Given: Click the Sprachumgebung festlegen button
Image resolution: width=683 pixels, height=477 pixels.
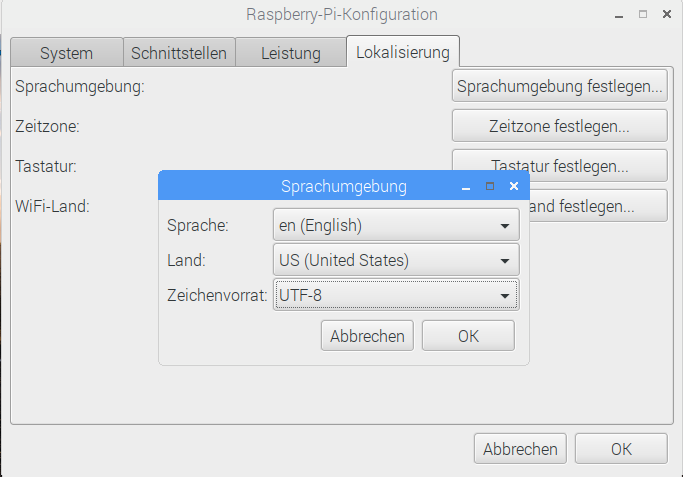Looking at the screenshot, I should coord(560,86).
